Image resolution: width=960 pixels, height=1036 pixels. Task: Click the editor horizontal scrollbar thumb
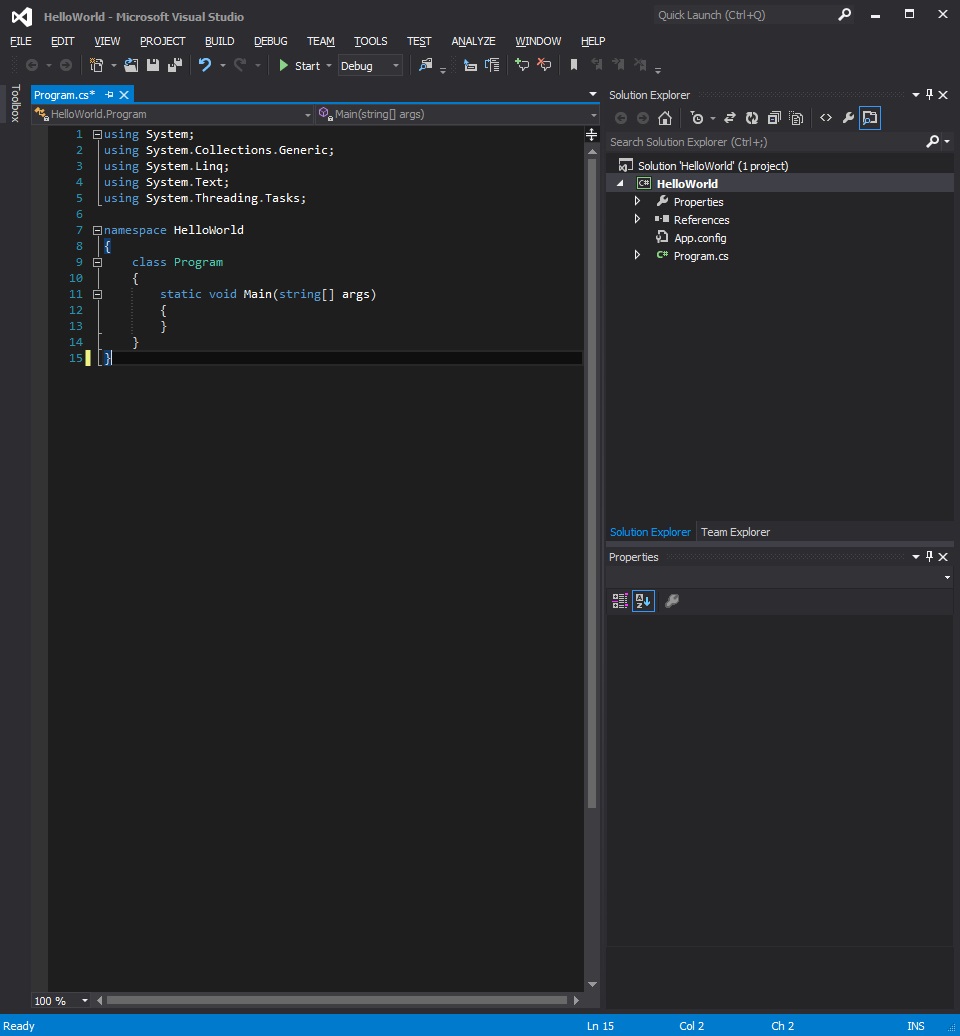tap(337, 1000)
